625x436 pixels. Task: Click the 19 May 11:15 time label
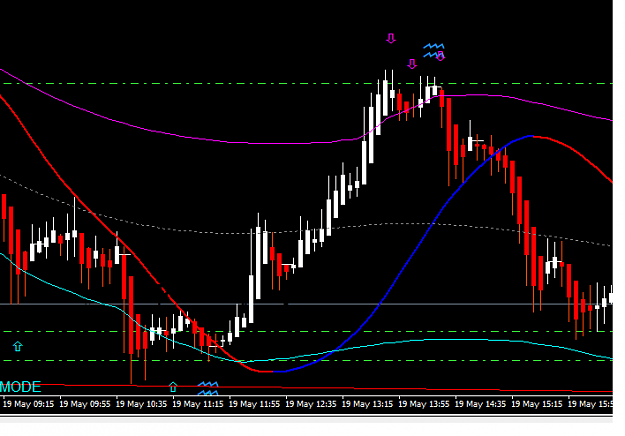198,404
